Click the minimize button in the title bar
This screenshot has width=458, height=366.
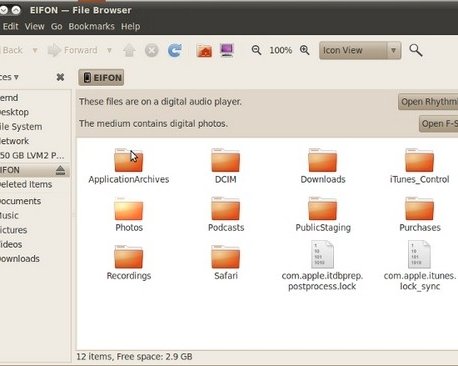pyautogui.click(x=3, y=10)
